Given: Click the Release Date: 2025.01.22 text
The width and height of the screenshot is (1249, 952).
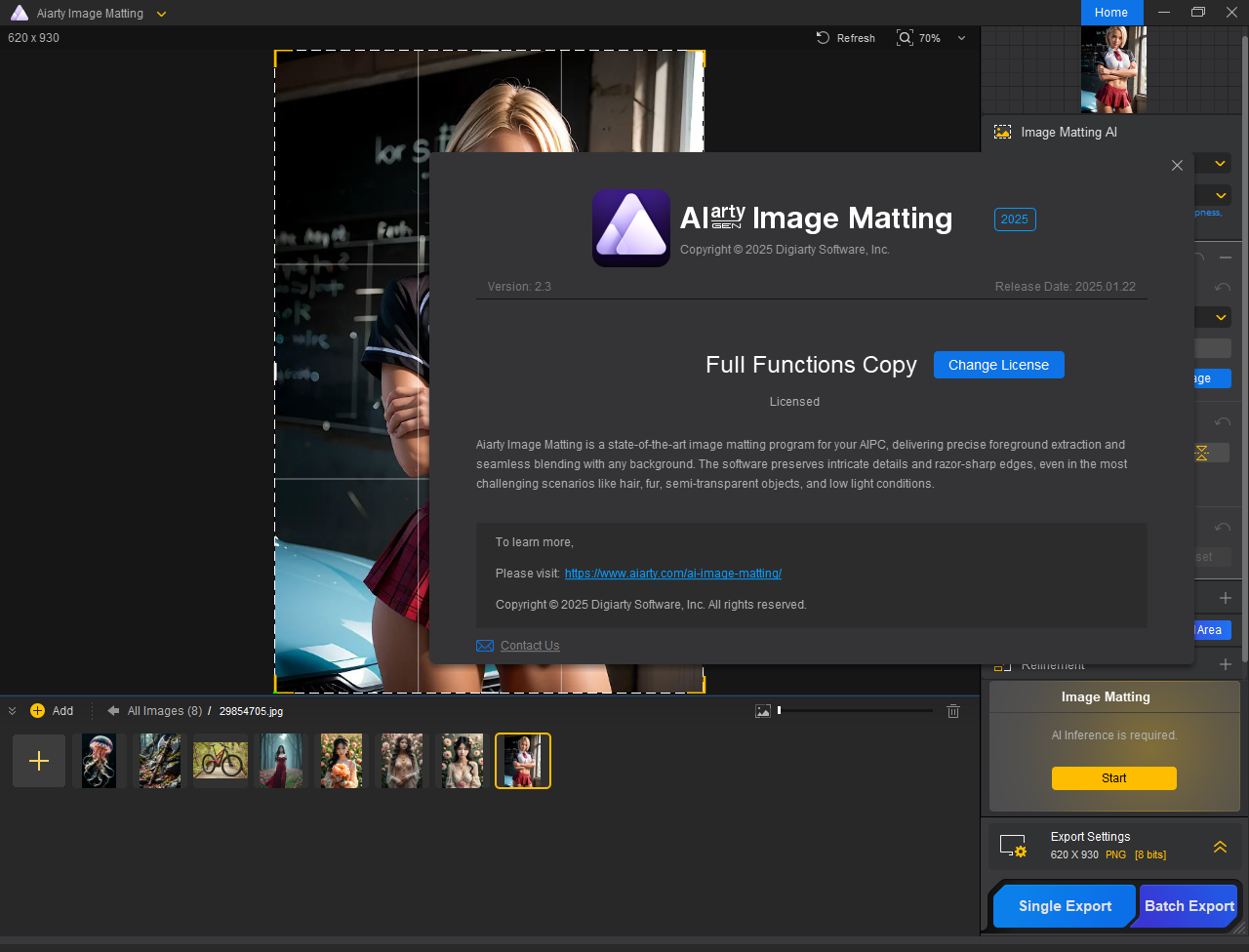Looking at the screenshot, I should (1066, 287).
